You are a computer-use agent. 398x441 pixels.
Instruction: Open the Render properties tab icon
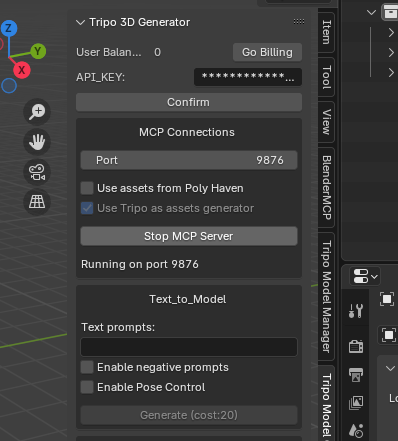coord(356,346)
